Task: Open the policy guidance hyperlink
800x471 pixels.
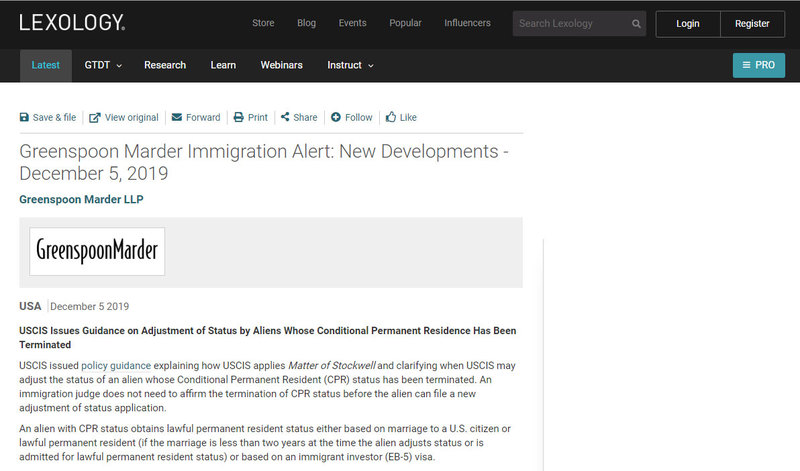Action: click(116, 366)
